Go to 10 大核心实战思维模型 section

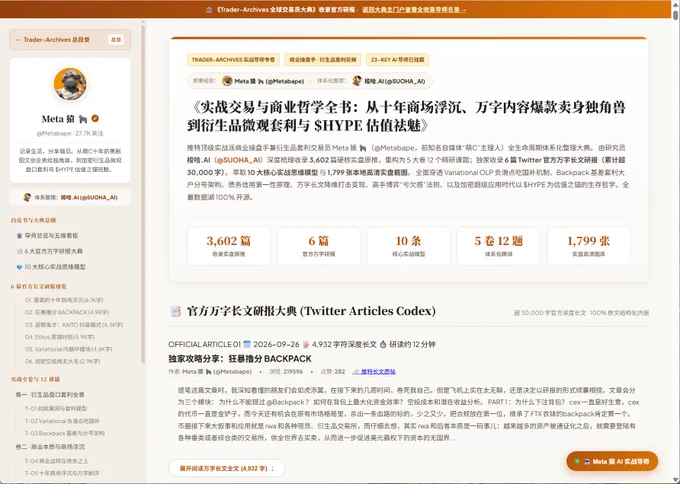tap(55, 267)
